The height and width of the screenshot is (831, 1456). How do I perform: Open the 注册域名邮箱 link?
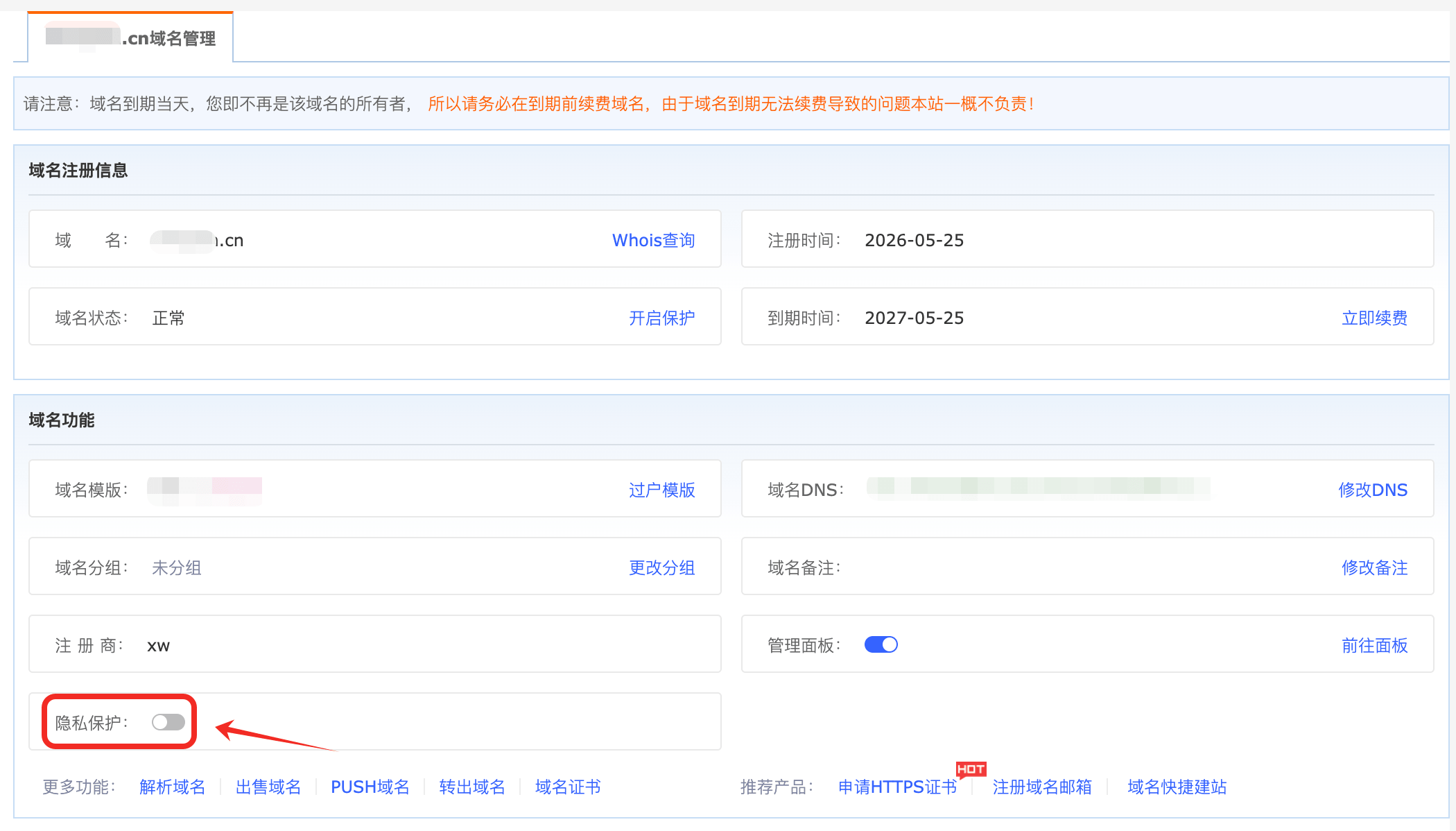click(1042, 787)
